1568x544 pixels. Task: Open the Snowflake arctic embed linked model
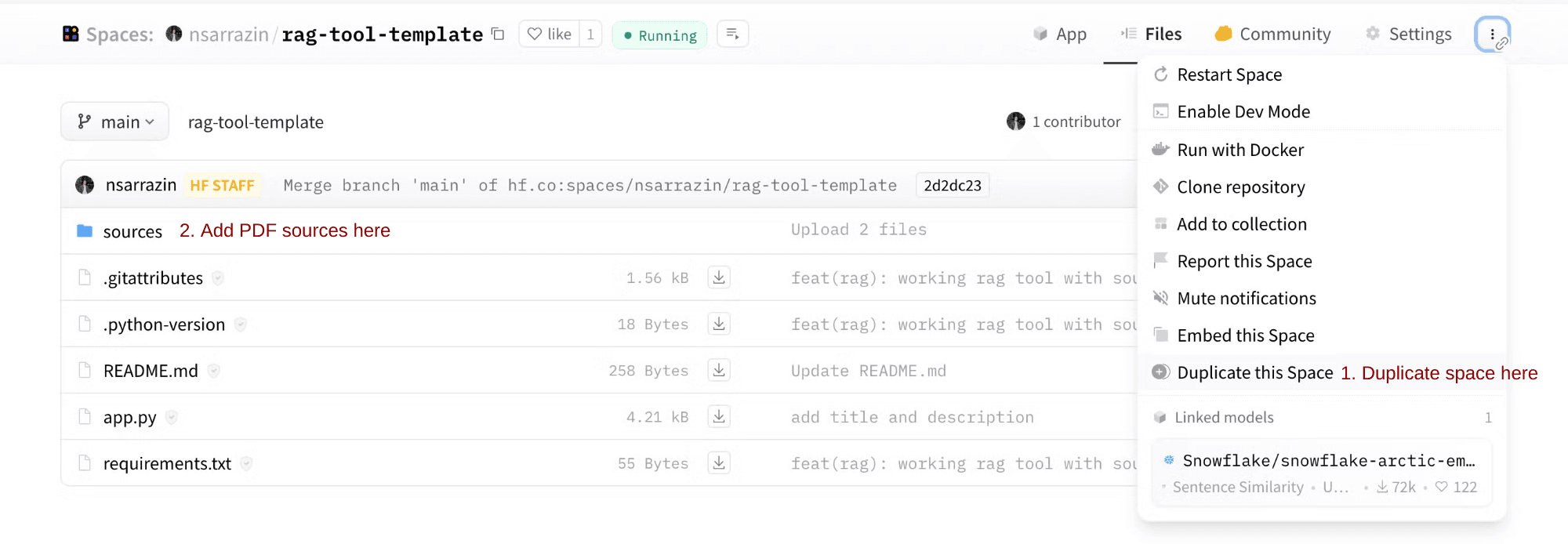tap(1323, 473)
